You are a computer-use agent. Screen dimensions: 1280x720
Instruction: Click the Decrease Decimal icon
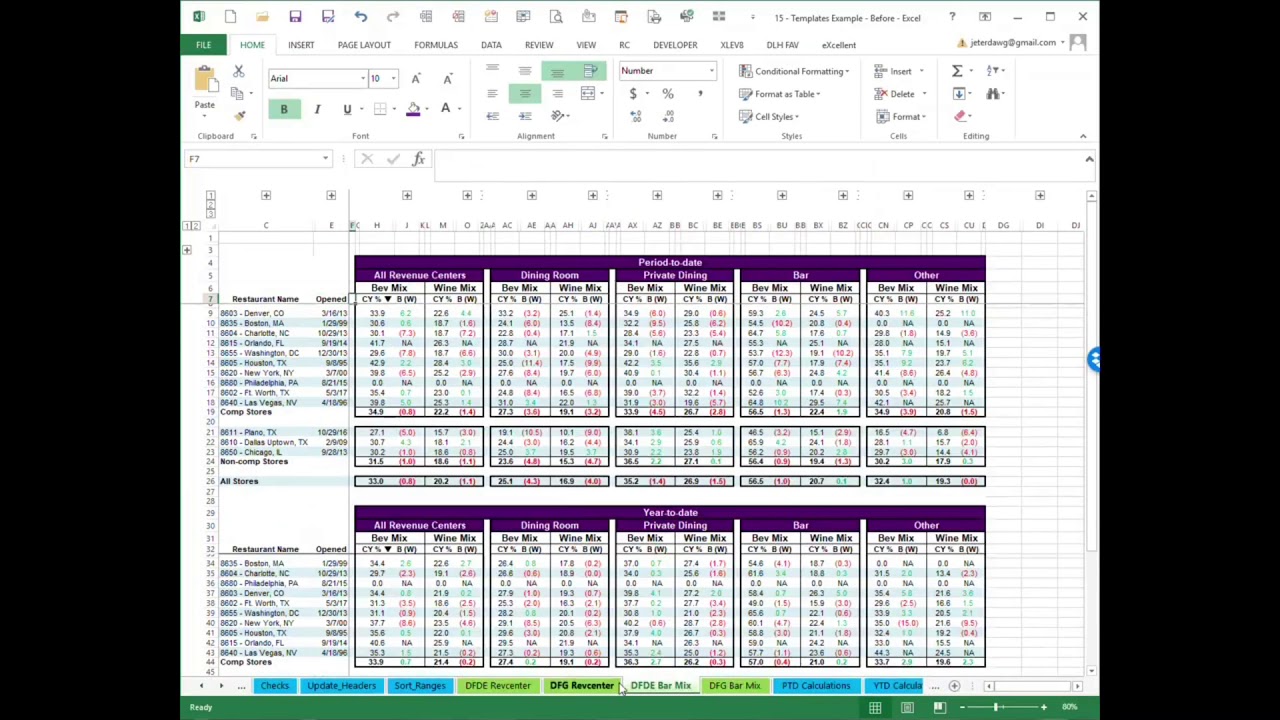click(x=667, y=116)
